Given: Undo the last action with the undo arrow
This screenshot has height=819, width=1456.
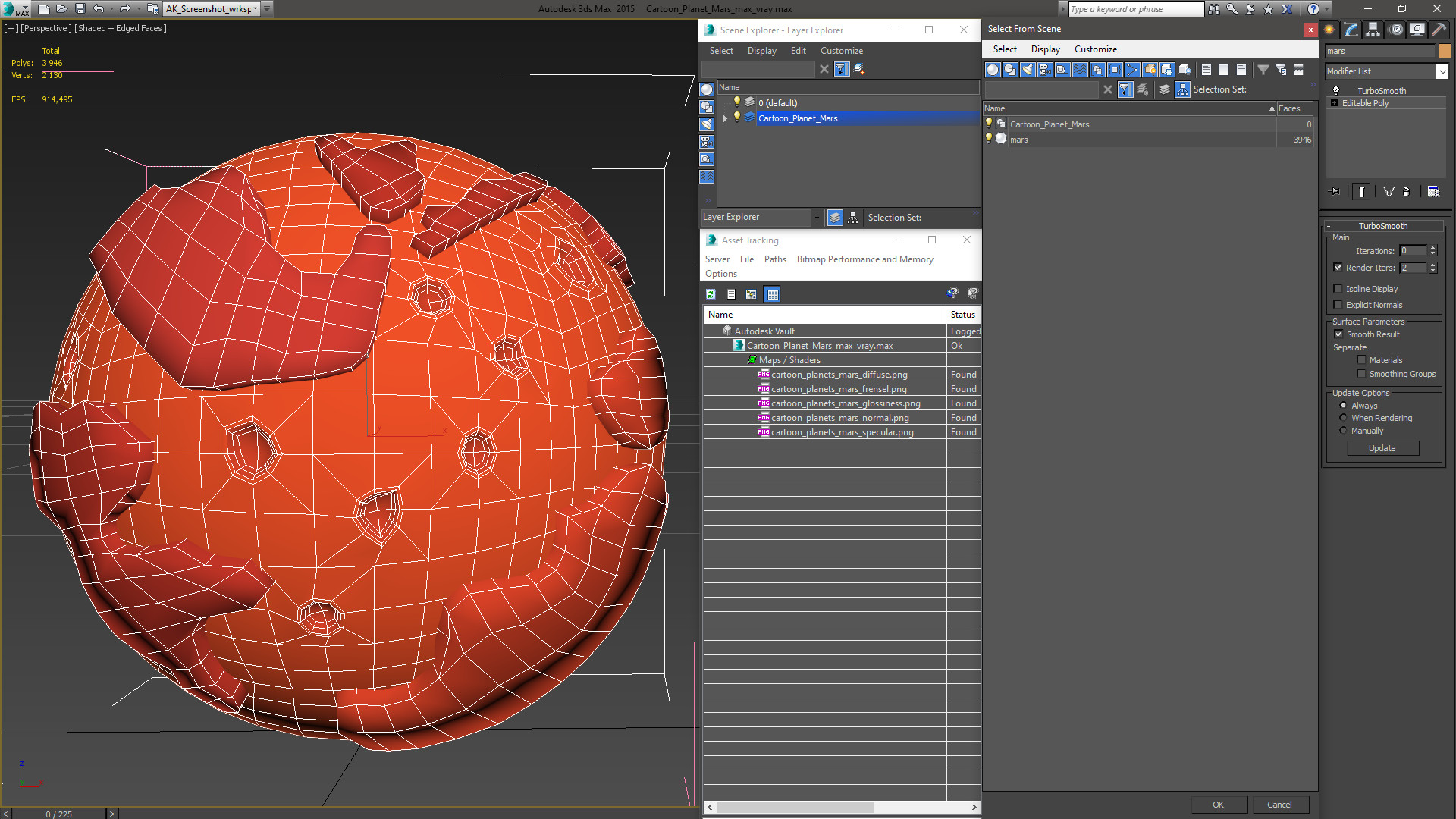Looking at the screenshot, I should (98, 9).
